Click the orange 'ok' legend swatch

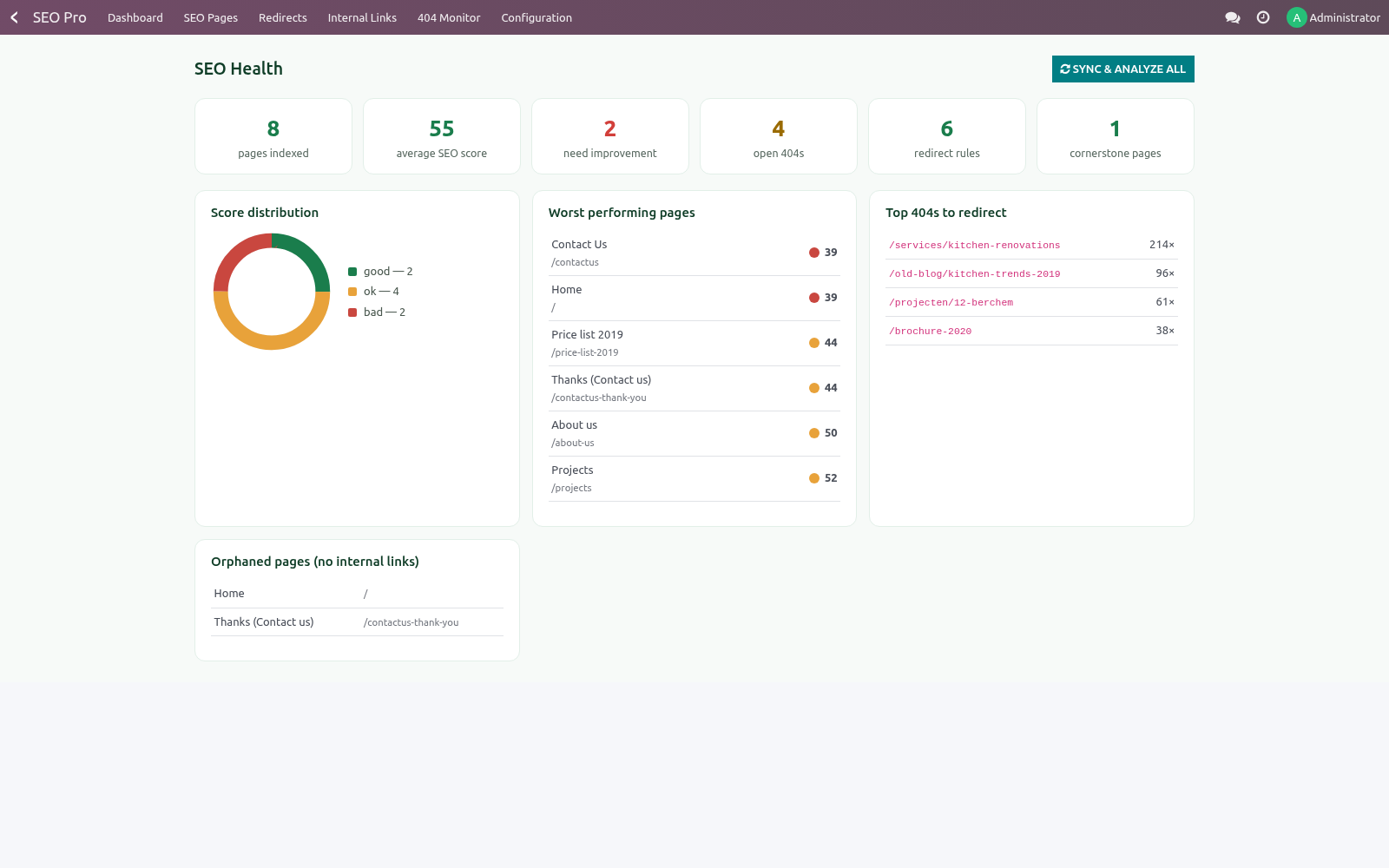(x=352, y=292)
